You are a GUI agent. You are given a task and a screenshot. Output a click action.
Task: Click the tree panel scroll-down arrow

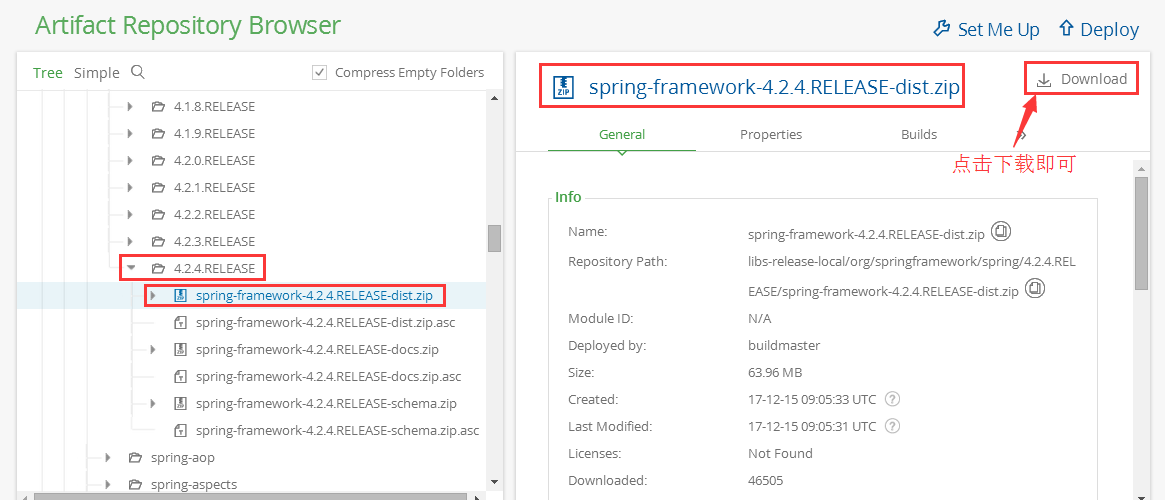(494, 484)
